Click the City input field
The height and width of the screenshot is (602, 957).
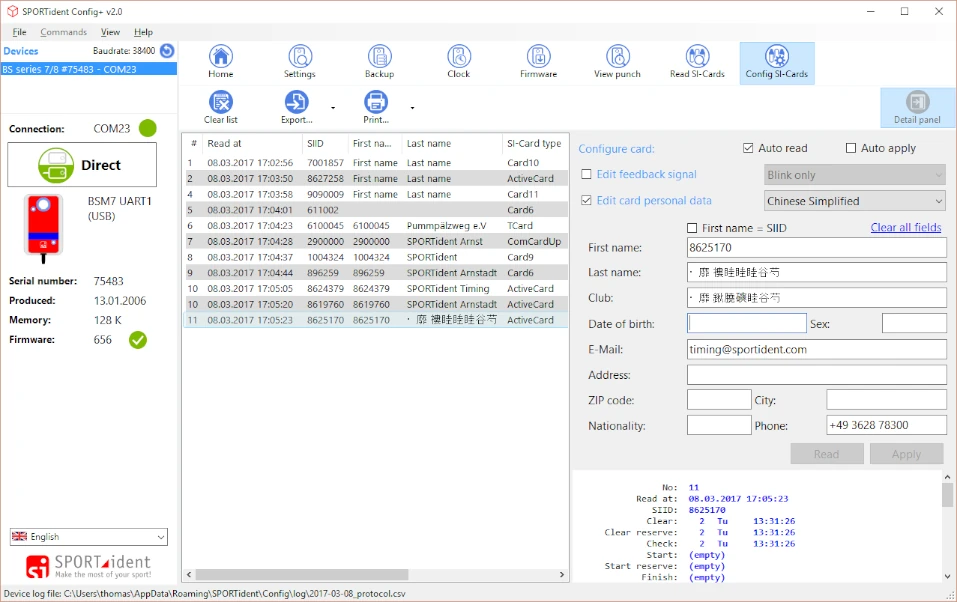point(886,400)
